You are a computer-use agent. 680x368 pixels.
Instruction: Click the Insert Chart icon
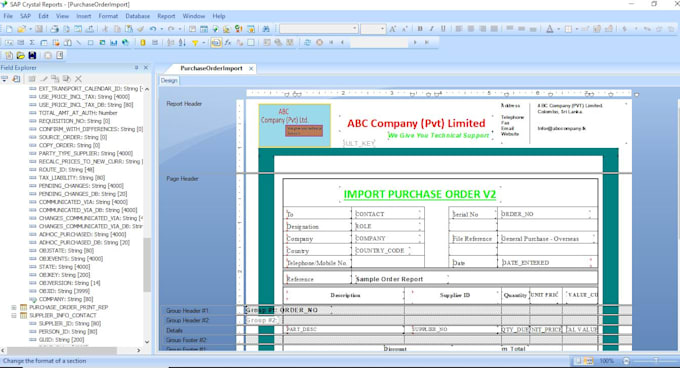114,42
